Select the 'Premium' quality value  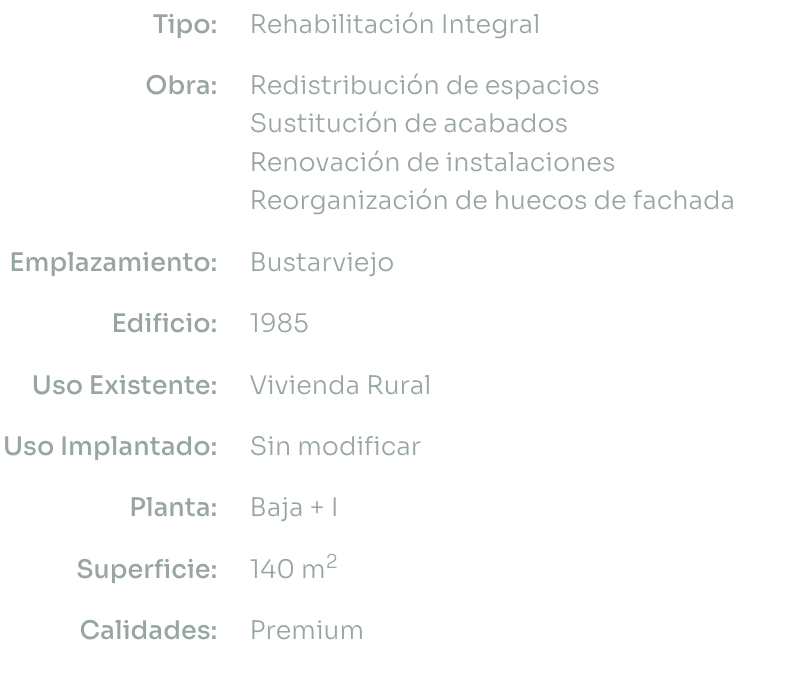pyautogui.click(x=306, y=631)
